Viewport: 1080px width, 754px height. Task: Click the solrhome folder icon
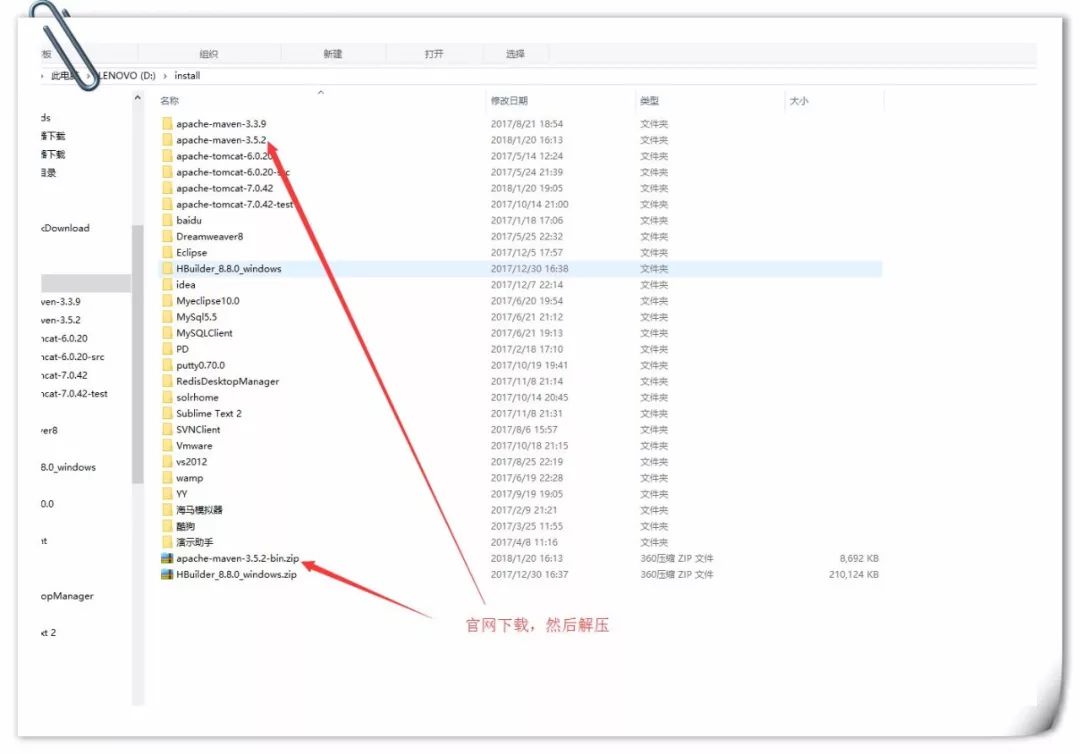(167, 397)
